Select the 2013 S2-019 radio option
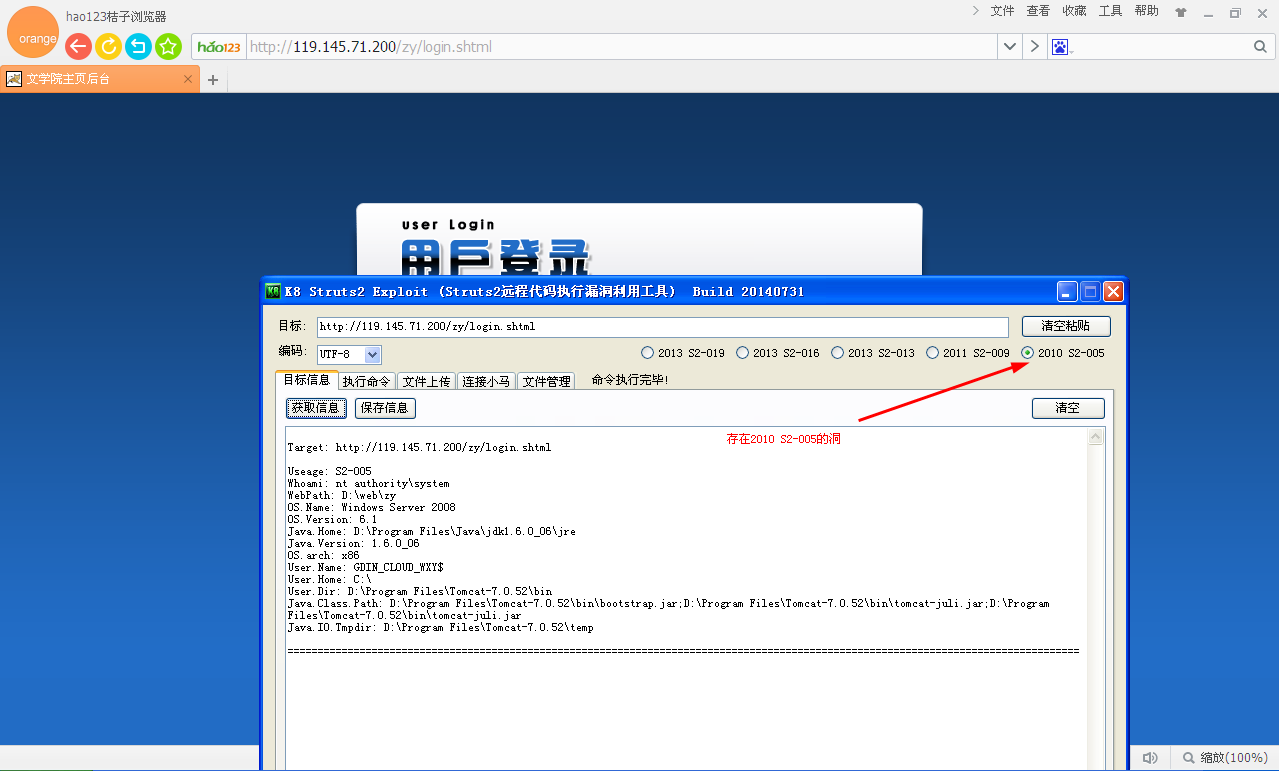 [x=683, y=353]
